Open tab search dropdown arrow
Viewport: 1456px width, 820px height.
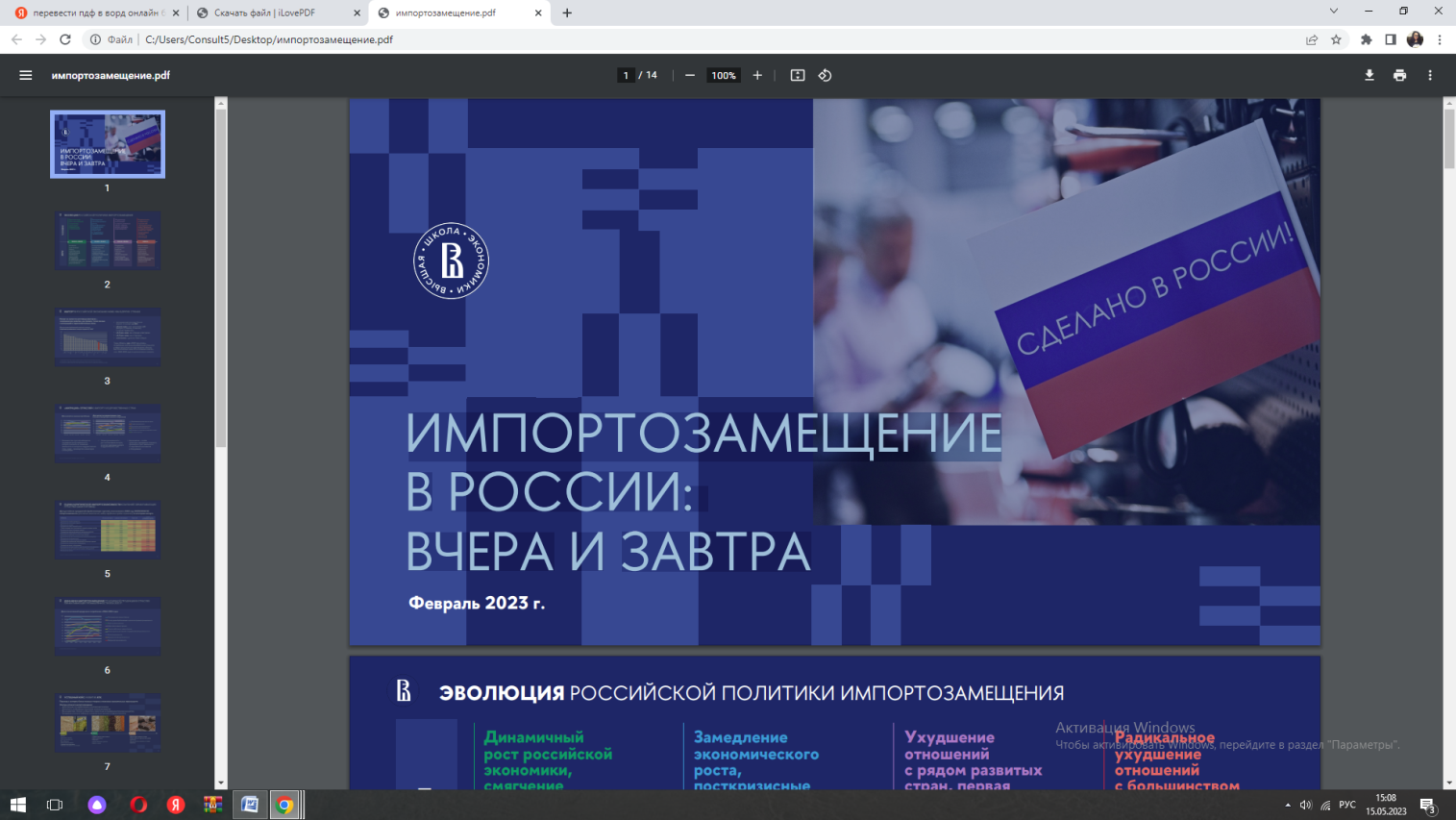coord(1333,12)
